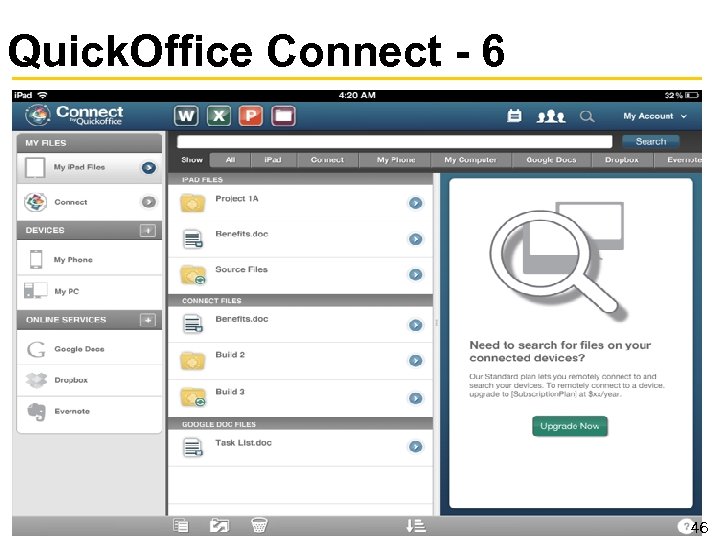Click the Build 2 folder name
This screenshot has height=540, width=720.
tap(230, 354)
